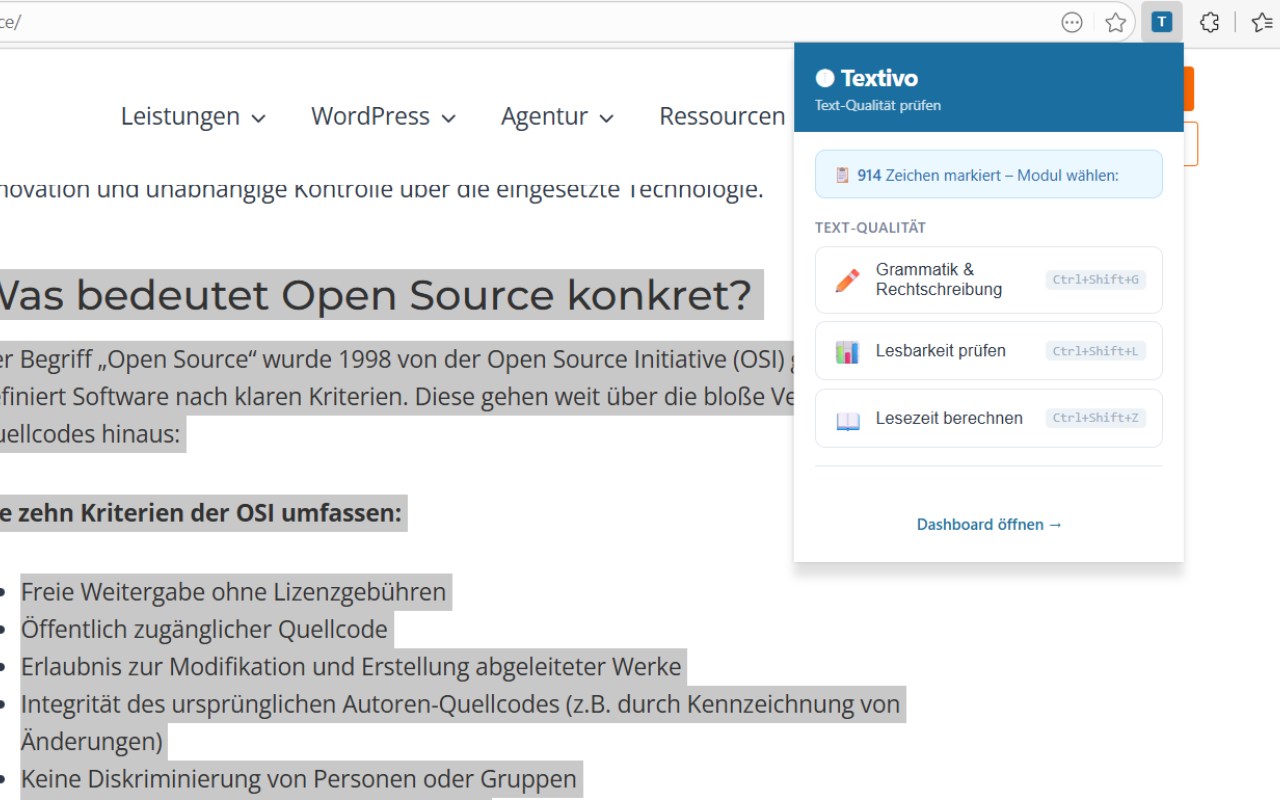Open the Ressourcen menu item
The width and height of the screenshot is (1280, 800).
tap(722, 116)
